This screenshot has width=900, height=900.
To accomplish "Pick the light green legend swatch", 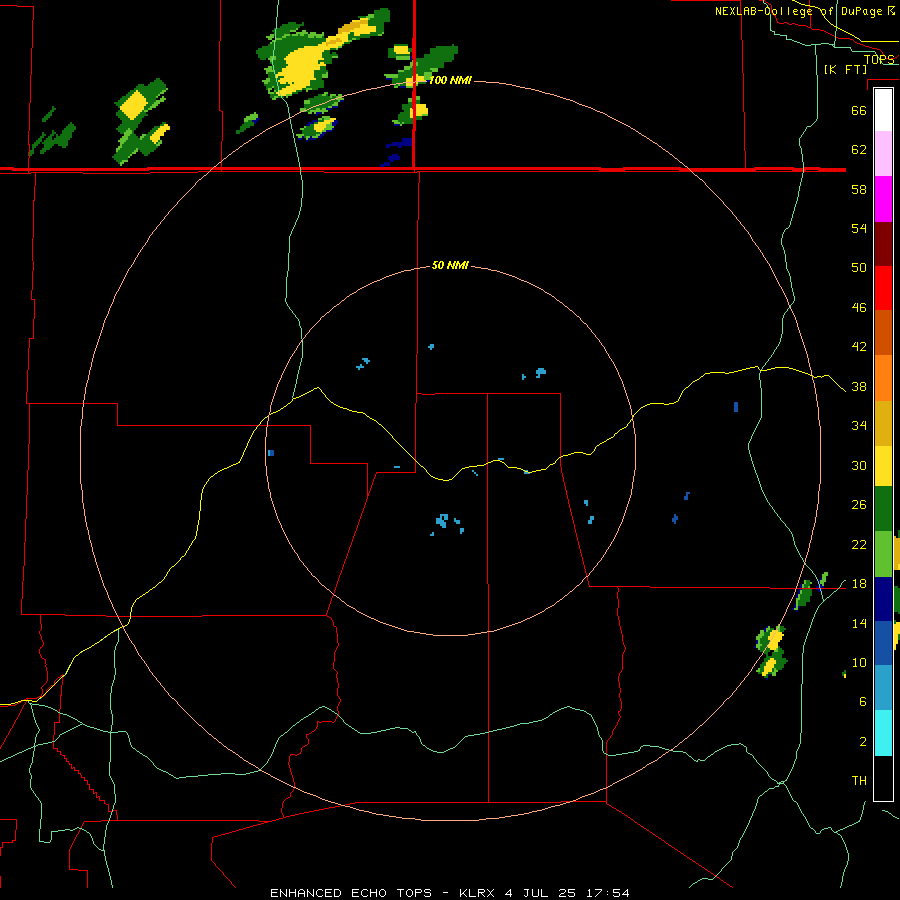I will (883, 554).
